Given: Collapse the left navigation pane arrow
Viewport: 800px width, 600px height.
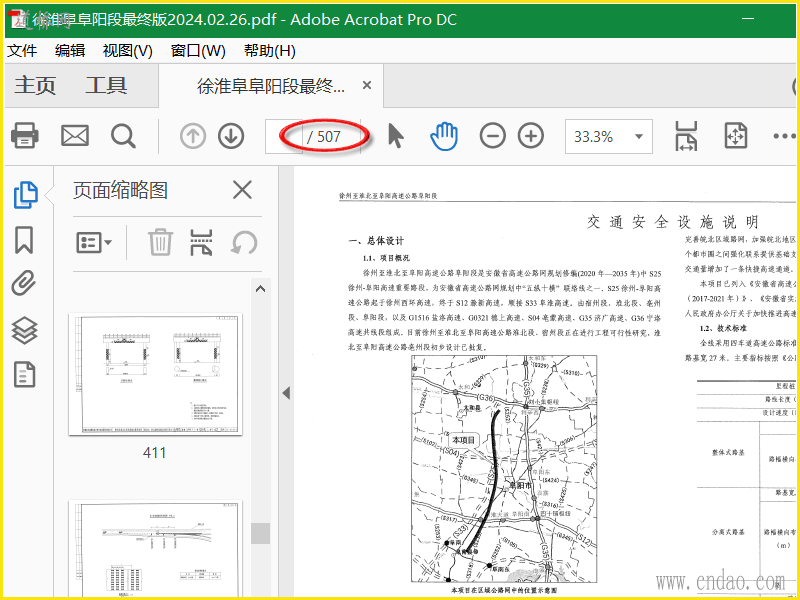Looking at the screenshot, I should click(x=286, y=393).
